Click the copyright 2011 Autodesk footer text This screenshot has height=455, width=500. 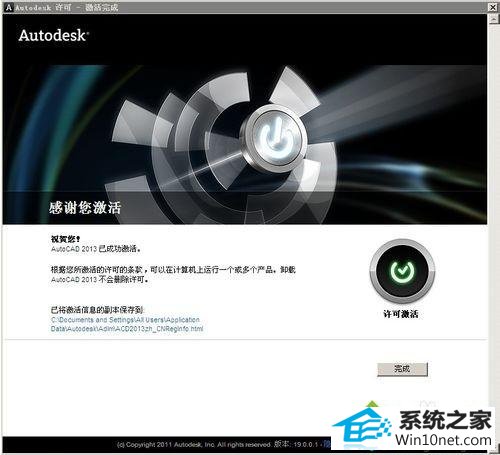tap(194, 445)
